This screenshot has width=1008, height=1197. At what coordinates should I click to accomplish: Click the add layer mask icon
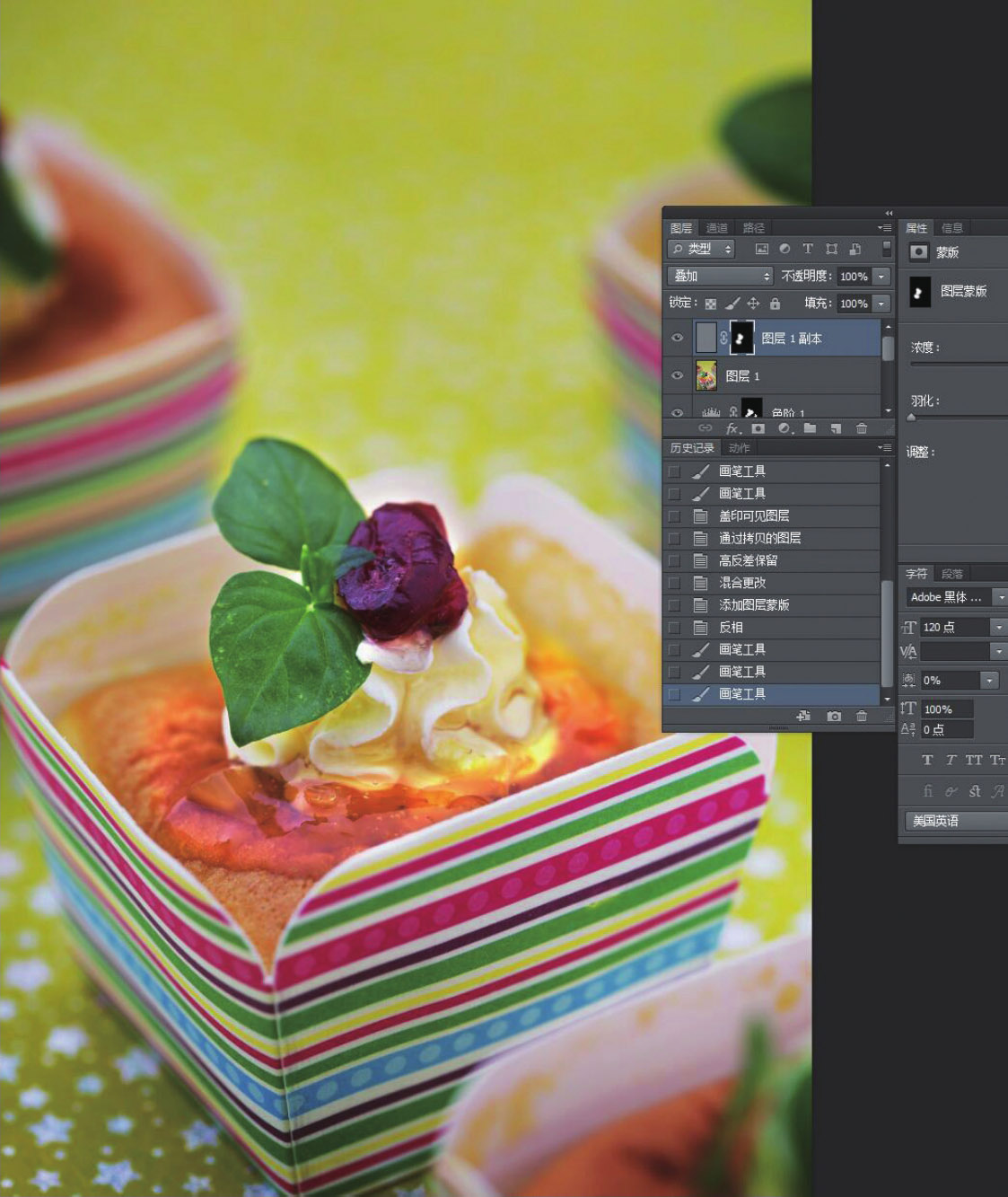pyautogui.click(x=758, y=429)
